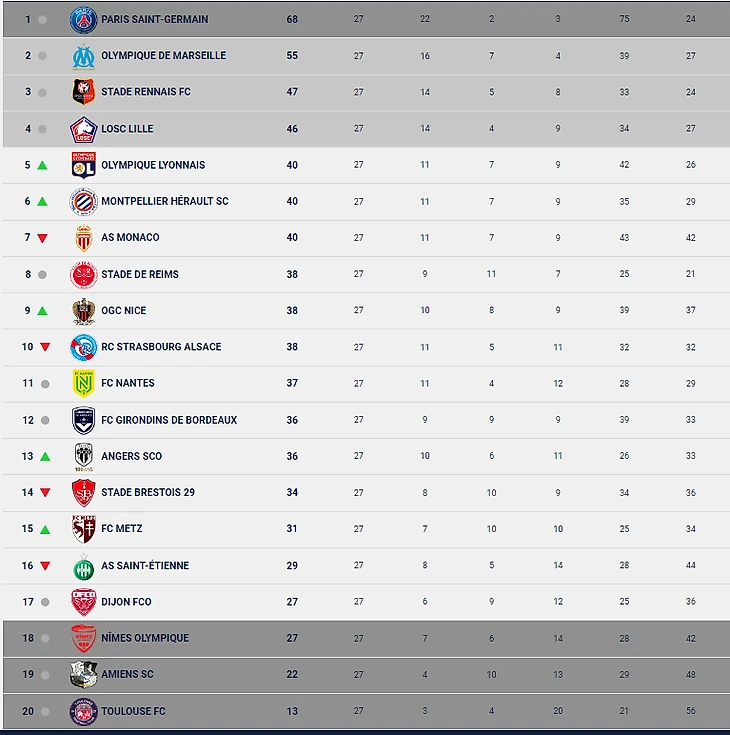Click the AS Monaco club crest
Viewport: 730px width, 735px height.
tap(84, 238)
